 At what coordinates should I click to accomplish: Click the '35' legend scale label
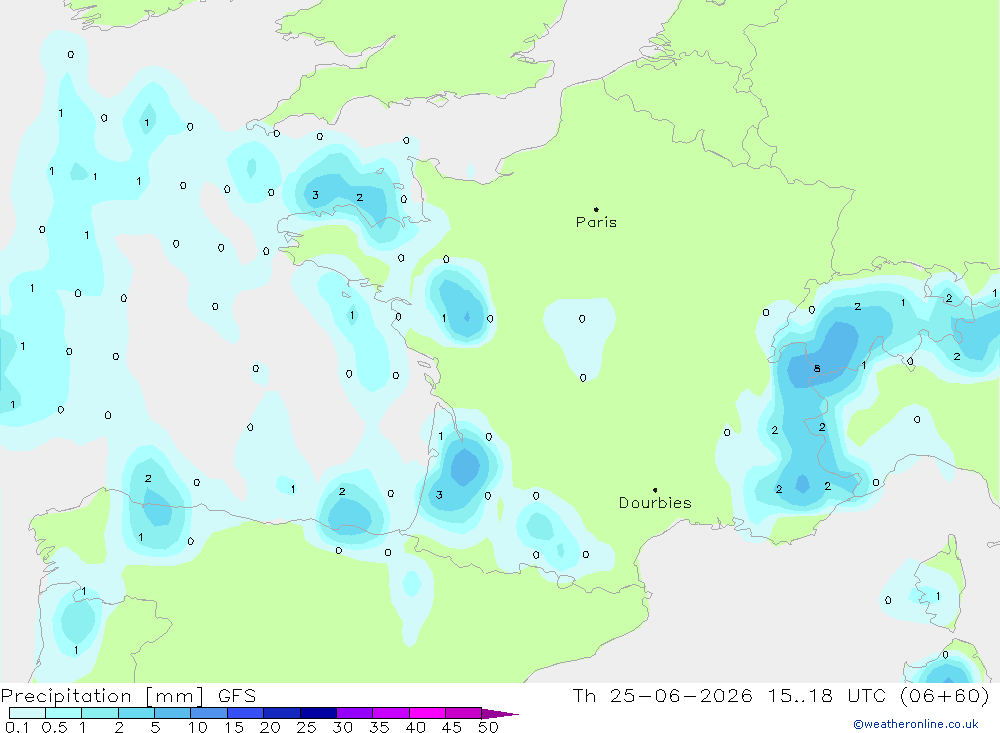[x=379, y=727]
